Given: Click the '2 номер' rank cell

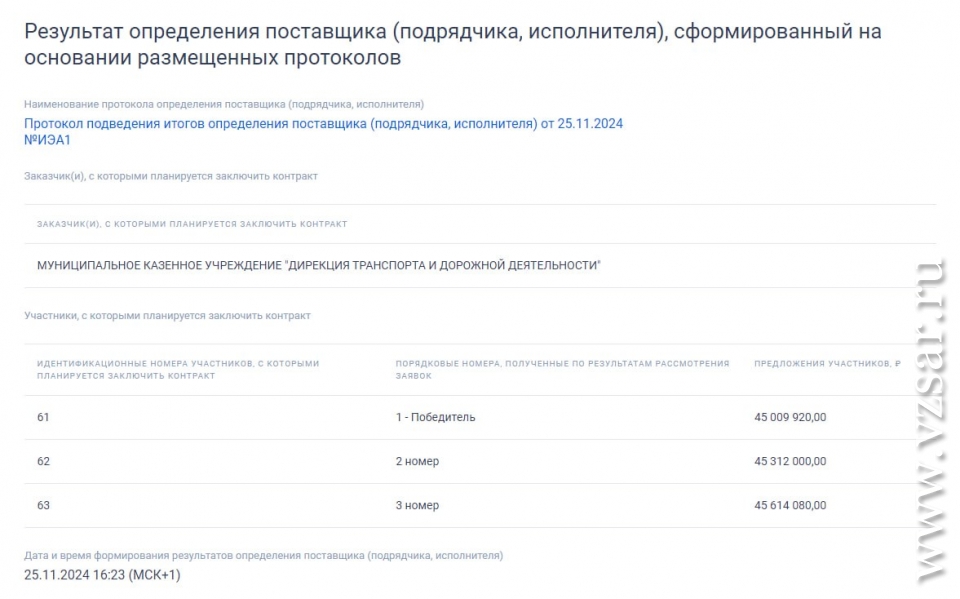Looking at the screenshot, I should (x=417, y=461).
